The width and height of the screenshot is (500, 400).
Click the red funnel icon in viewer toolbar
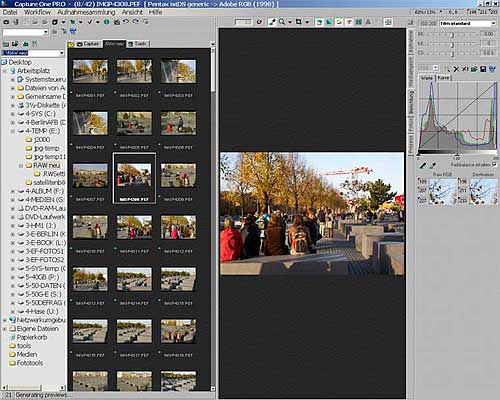(349, 22)
